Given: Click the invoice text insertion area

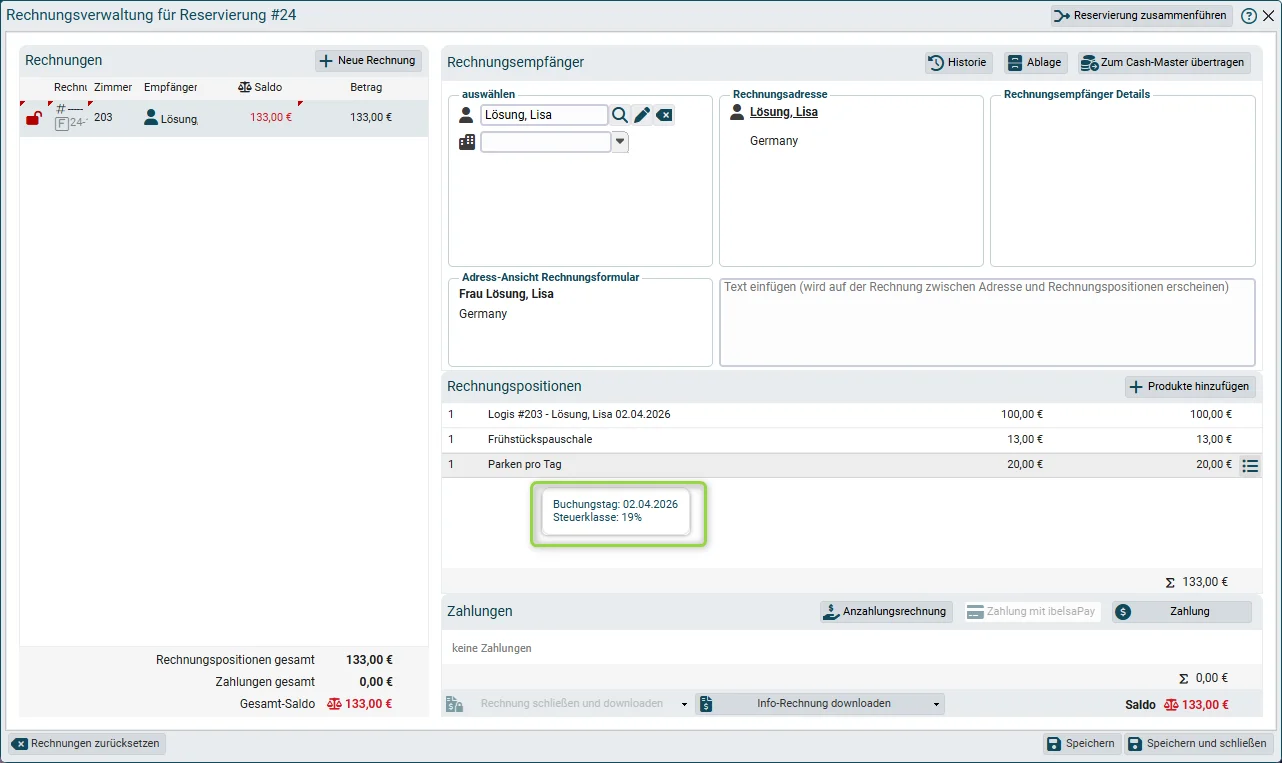Looking at the screenshot, I should pyautogui.click(x=987, y=323).
